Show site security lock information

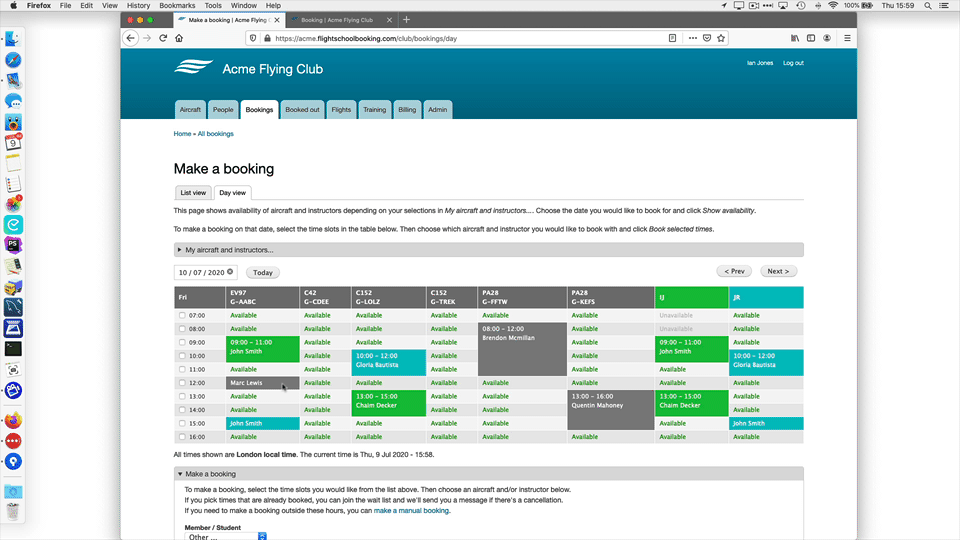click(267, 38)
